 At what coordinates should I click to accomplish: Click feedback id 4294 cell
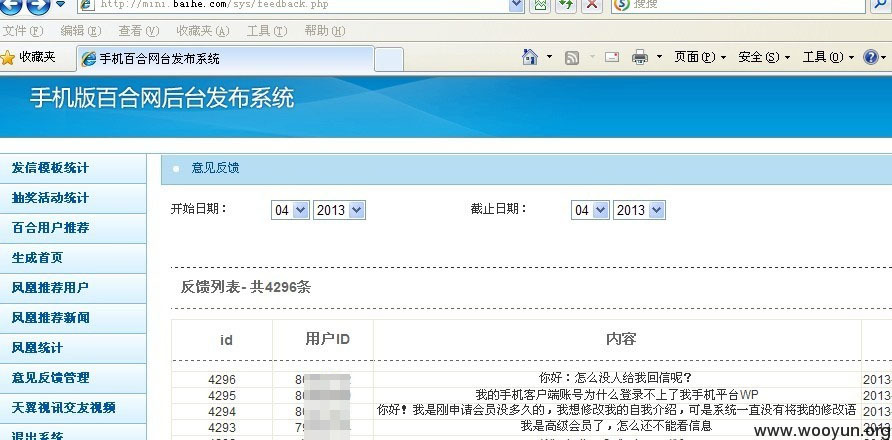[x=222, y=412]
